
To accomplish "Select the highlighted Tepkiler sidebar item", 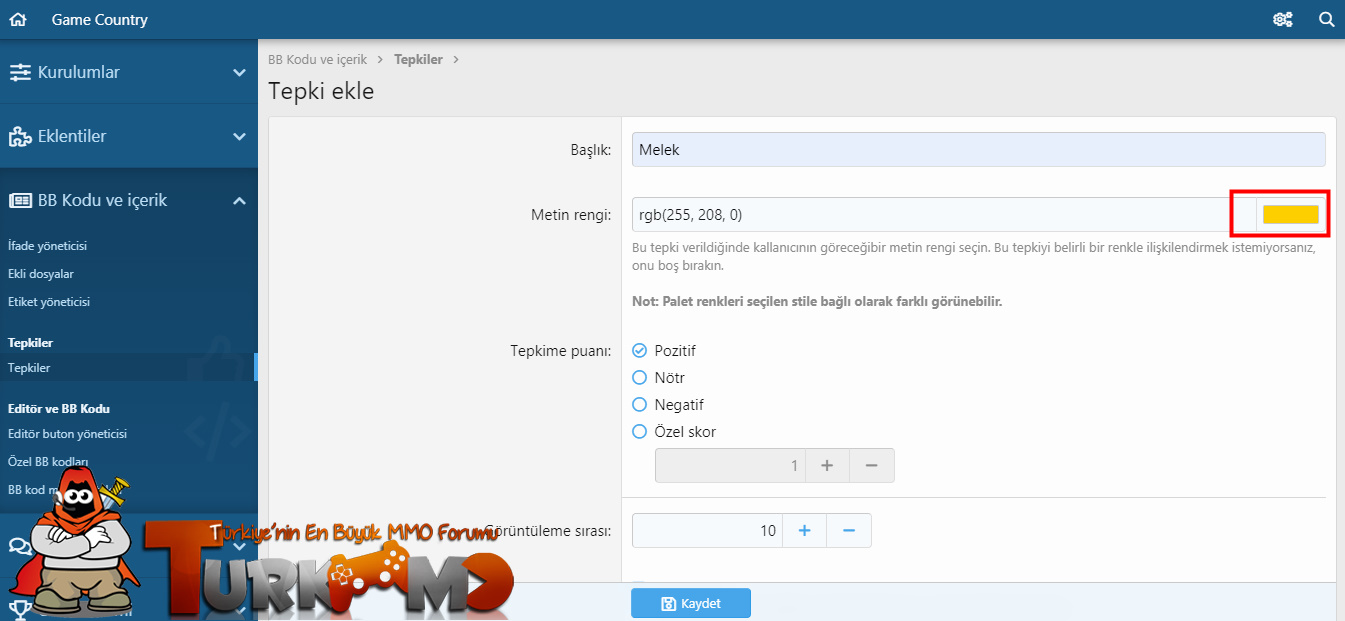I will [128, 368].
